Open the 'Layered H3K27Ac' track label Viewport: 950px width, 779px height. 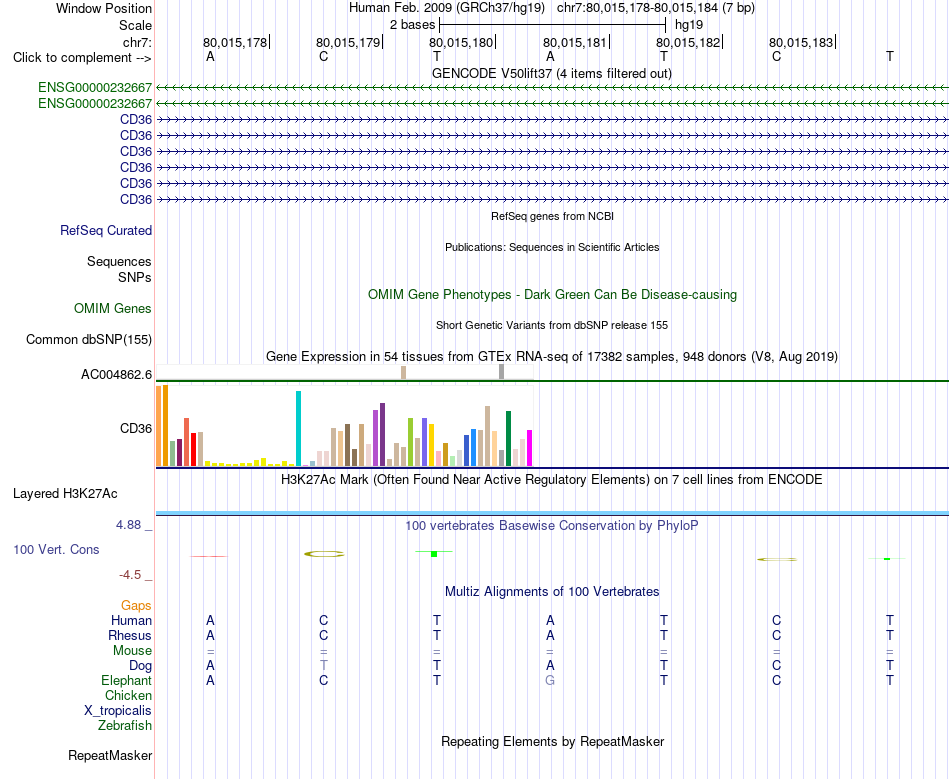pyautogui.click(x=65, y=494)
